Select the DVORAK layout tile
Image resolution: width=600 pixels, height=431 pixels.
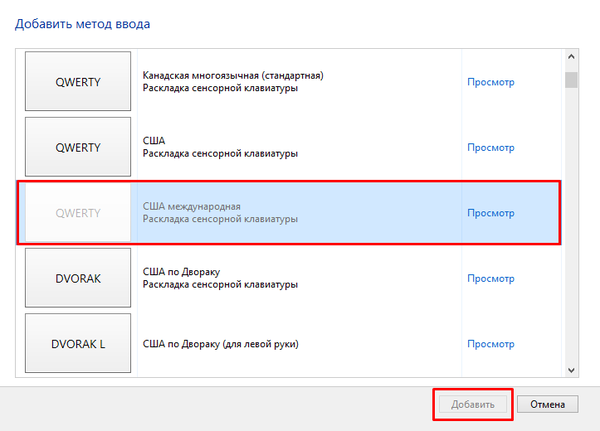78,278
